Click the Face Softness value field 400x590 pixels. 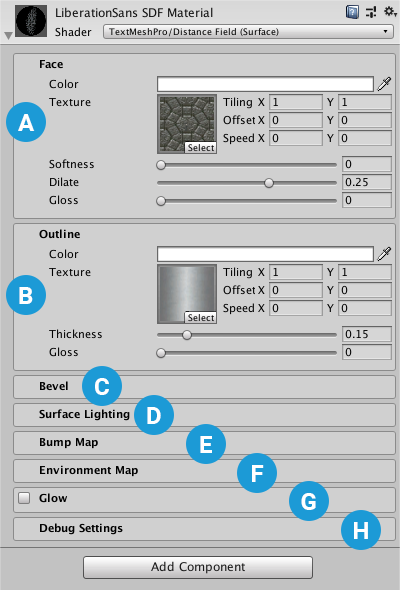(367, 164)
